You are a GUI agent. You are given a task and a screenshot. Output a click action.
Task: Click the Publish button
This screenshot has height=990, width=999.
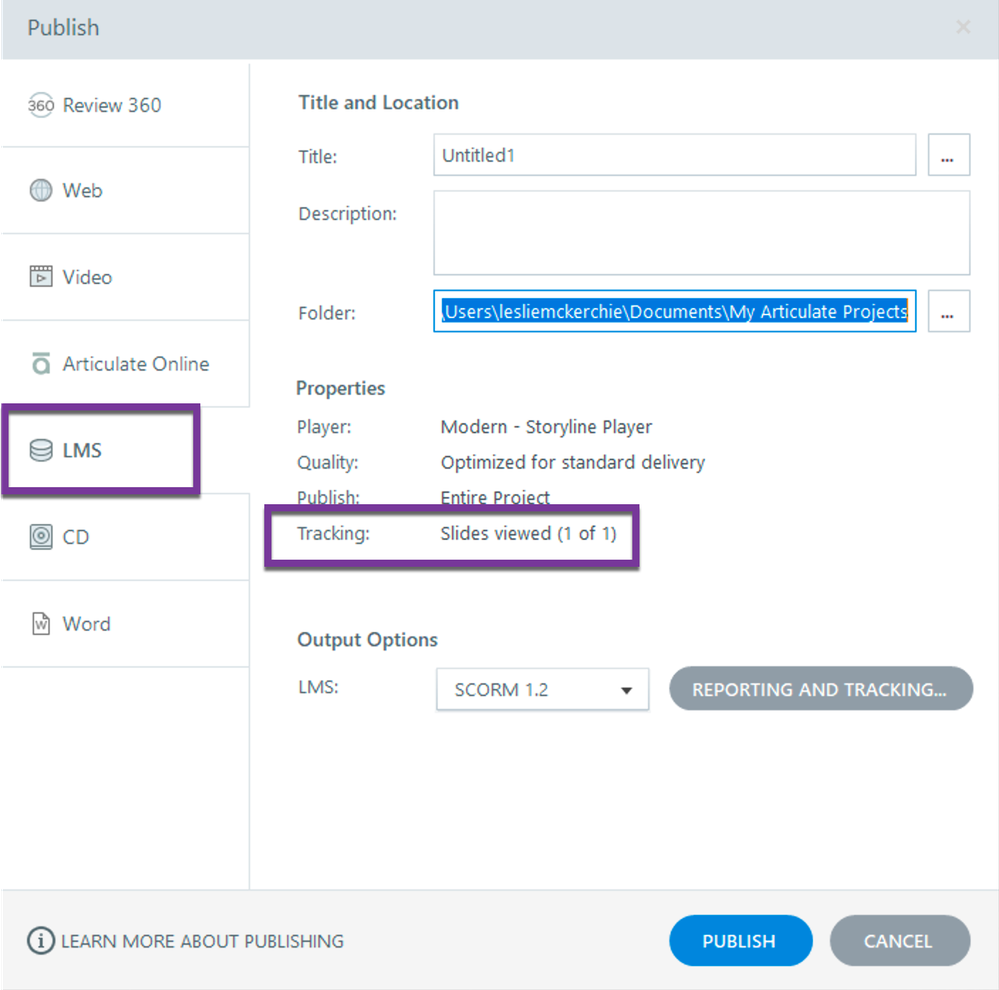pos(739,941)
